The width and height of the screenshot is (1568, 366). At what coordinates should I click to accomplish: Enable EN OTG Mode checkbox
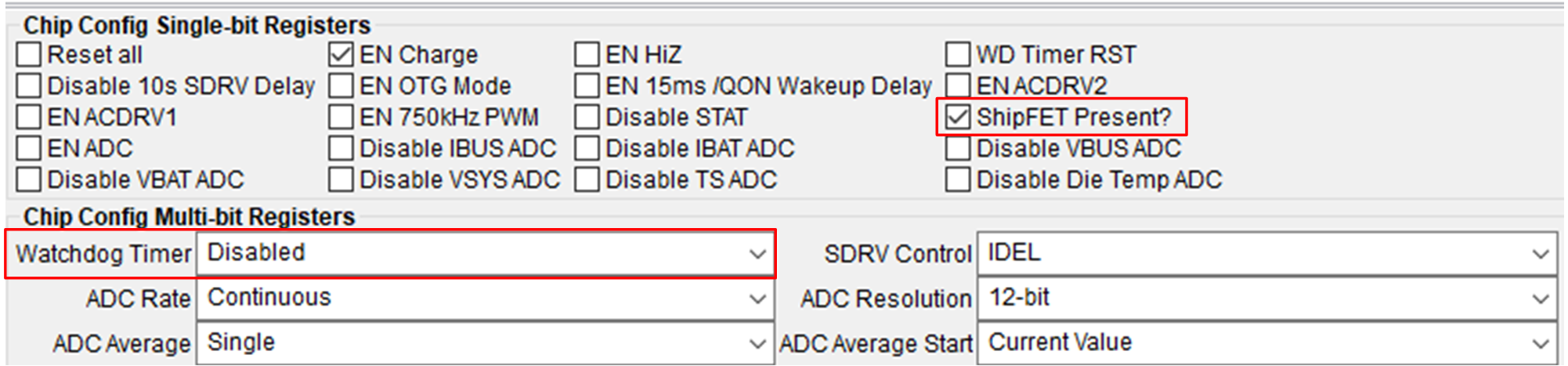click(x=341, y=85)
